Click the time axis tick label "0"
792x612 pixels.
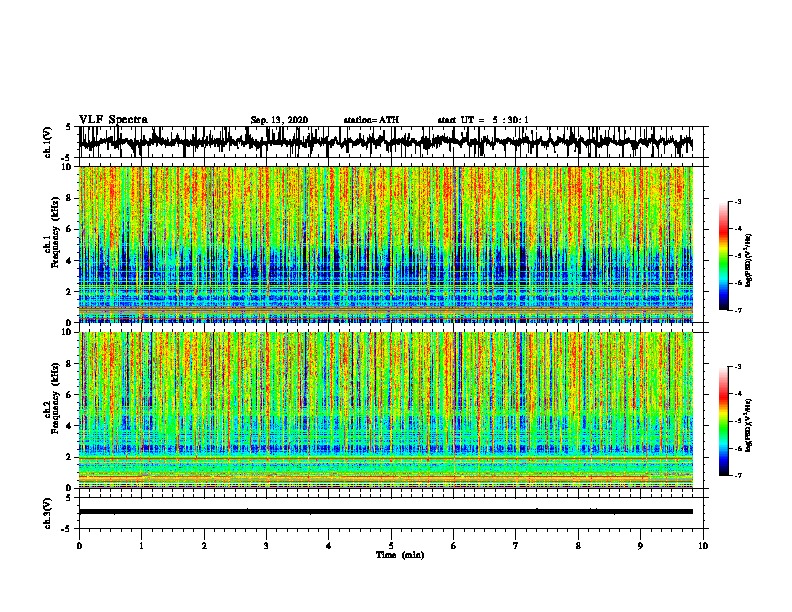click(79, 546)
